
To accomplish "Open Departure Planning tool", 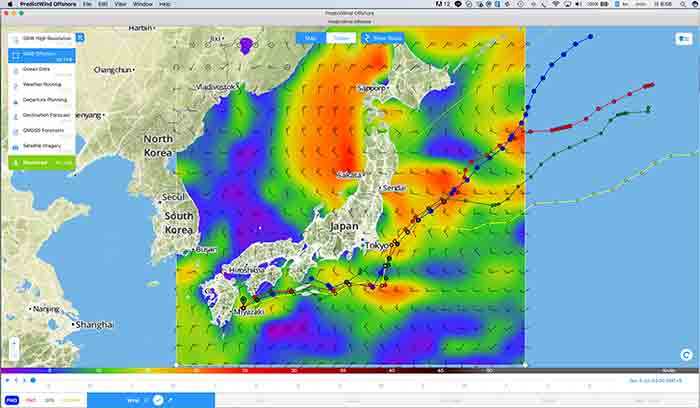I will (40, 99).
